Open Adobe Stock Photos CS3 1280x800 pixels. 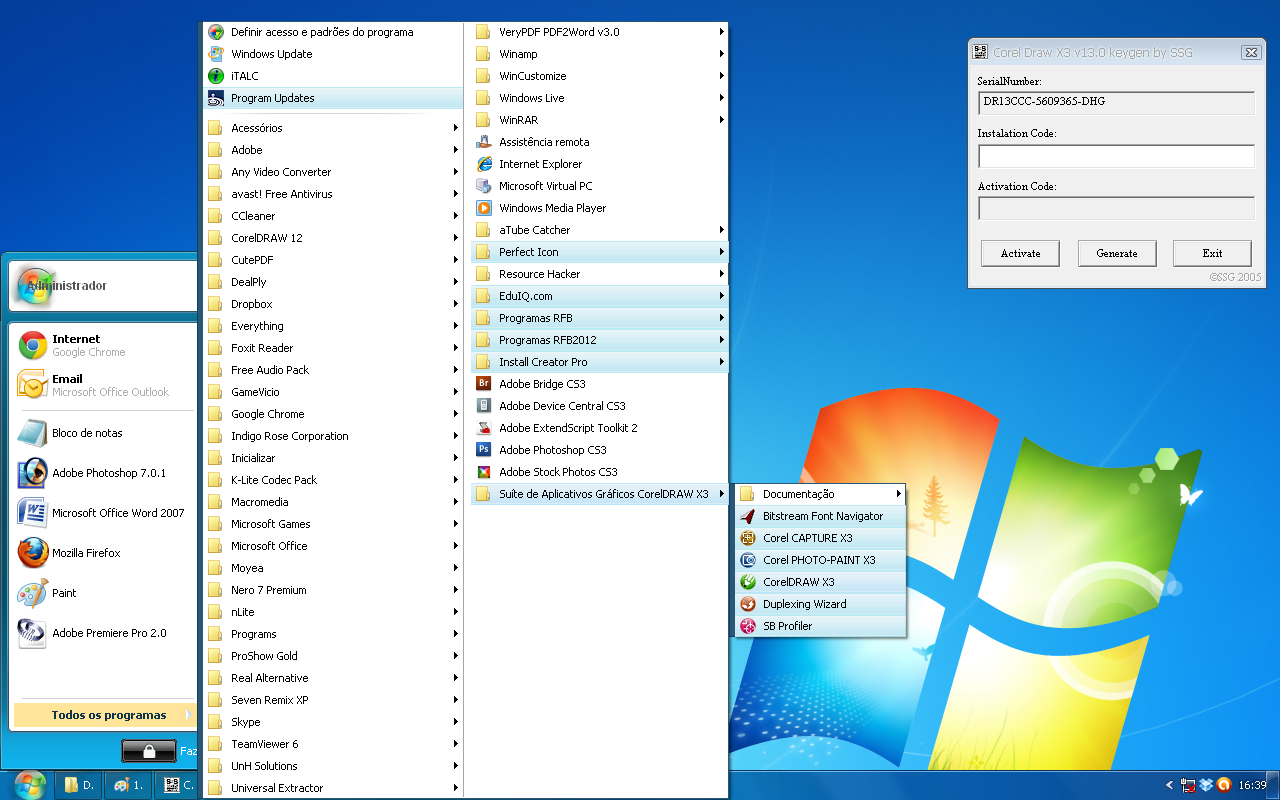click(599, 472)
